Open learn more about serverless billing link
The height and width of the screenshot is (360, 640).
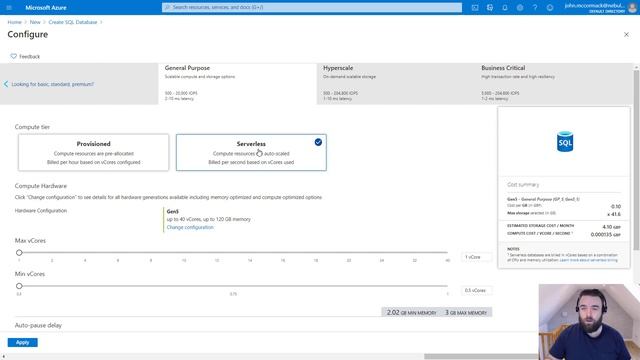(x=589, y=260)
